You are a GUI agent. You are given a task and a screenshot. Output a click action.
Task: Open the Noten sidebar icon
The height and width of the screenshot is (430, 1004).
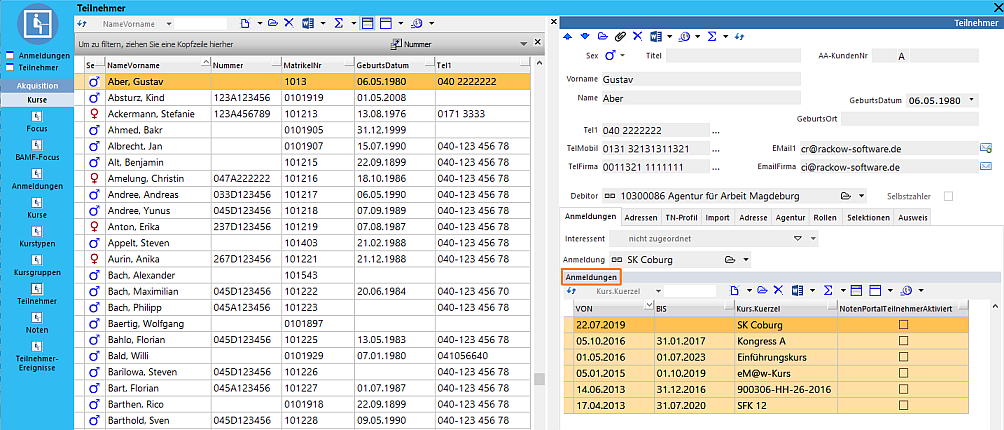pos(37,317)
